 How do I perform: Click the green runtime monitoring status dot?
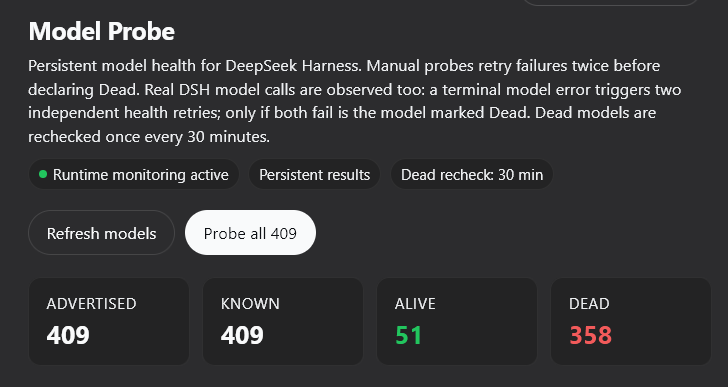tap(43, 174)
